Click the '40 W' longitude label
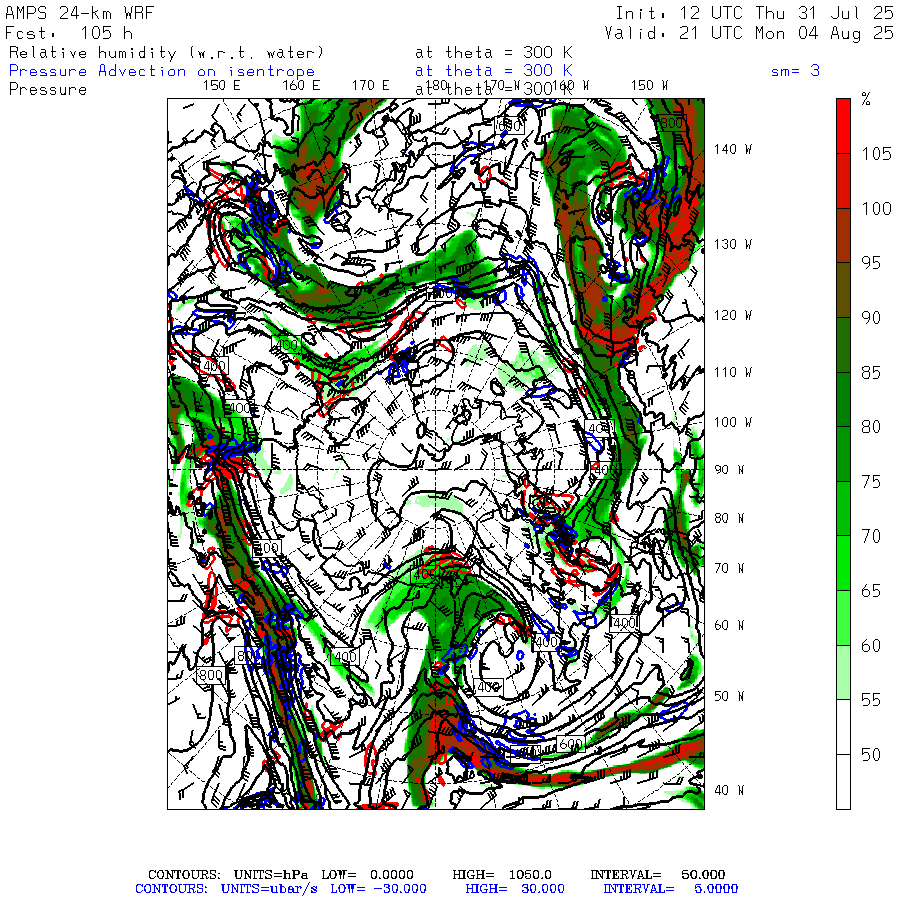 (729, 790)
